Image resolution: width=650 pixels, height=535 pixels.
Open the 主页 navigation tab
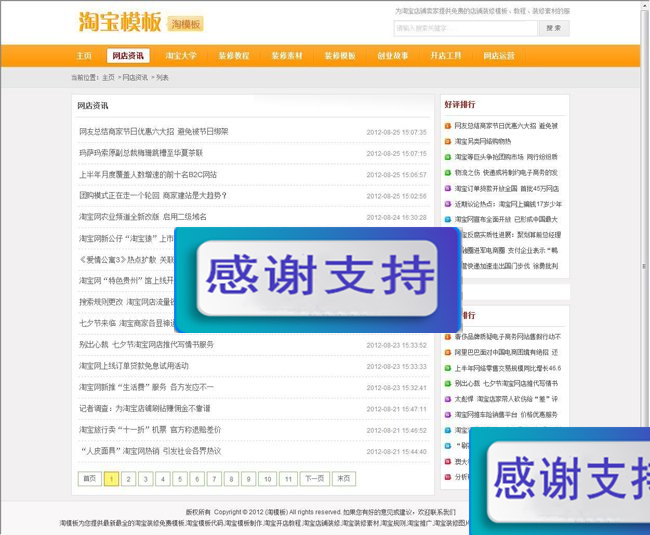pyautogui.click(x=84, y=56)
